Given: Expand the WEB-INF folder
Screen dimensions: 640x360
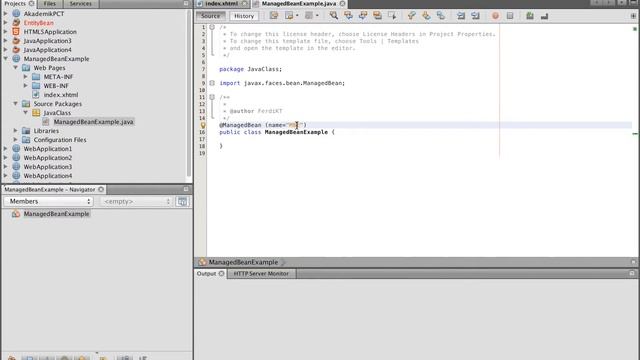Looking at the screenshot, I should pyautogui.click(x=26, y=86).
